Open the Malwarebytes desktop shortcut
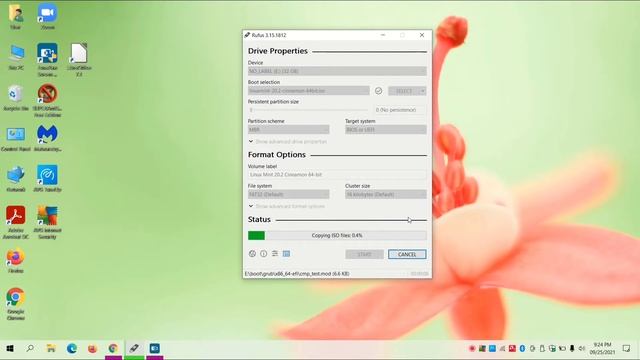The width and height of the screenshot is (640, 360). point(47,138)
